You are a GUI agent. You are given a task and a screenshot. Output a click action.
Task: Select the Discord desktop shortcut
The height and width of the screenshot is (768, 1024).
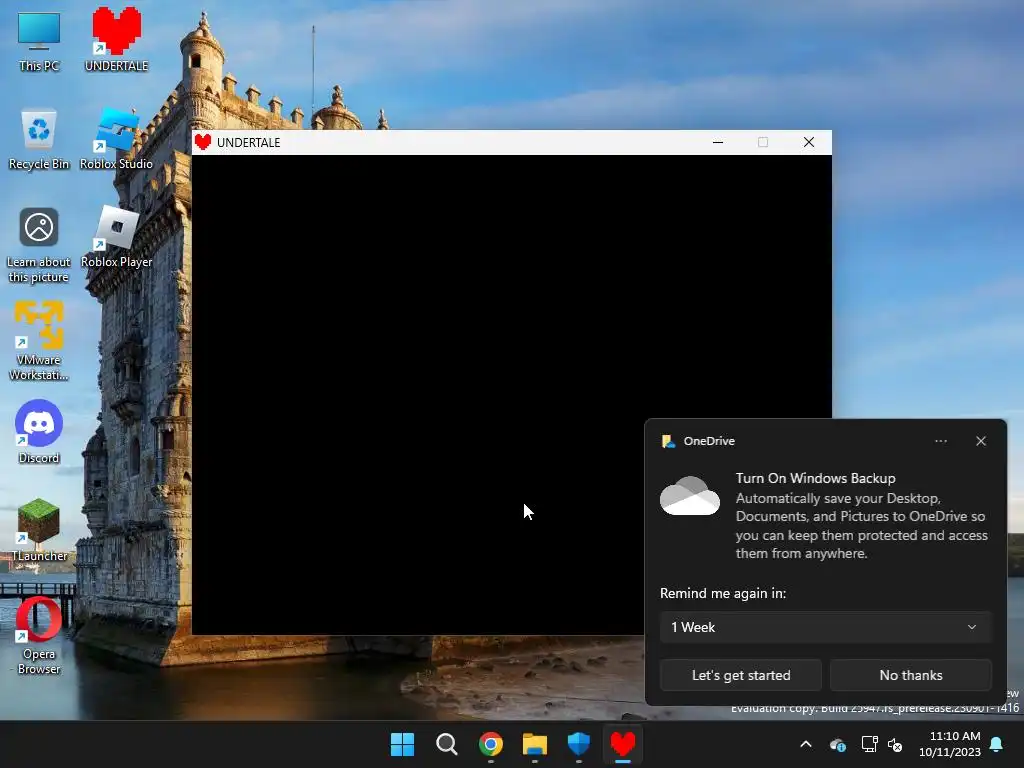[x=39, y=432]
